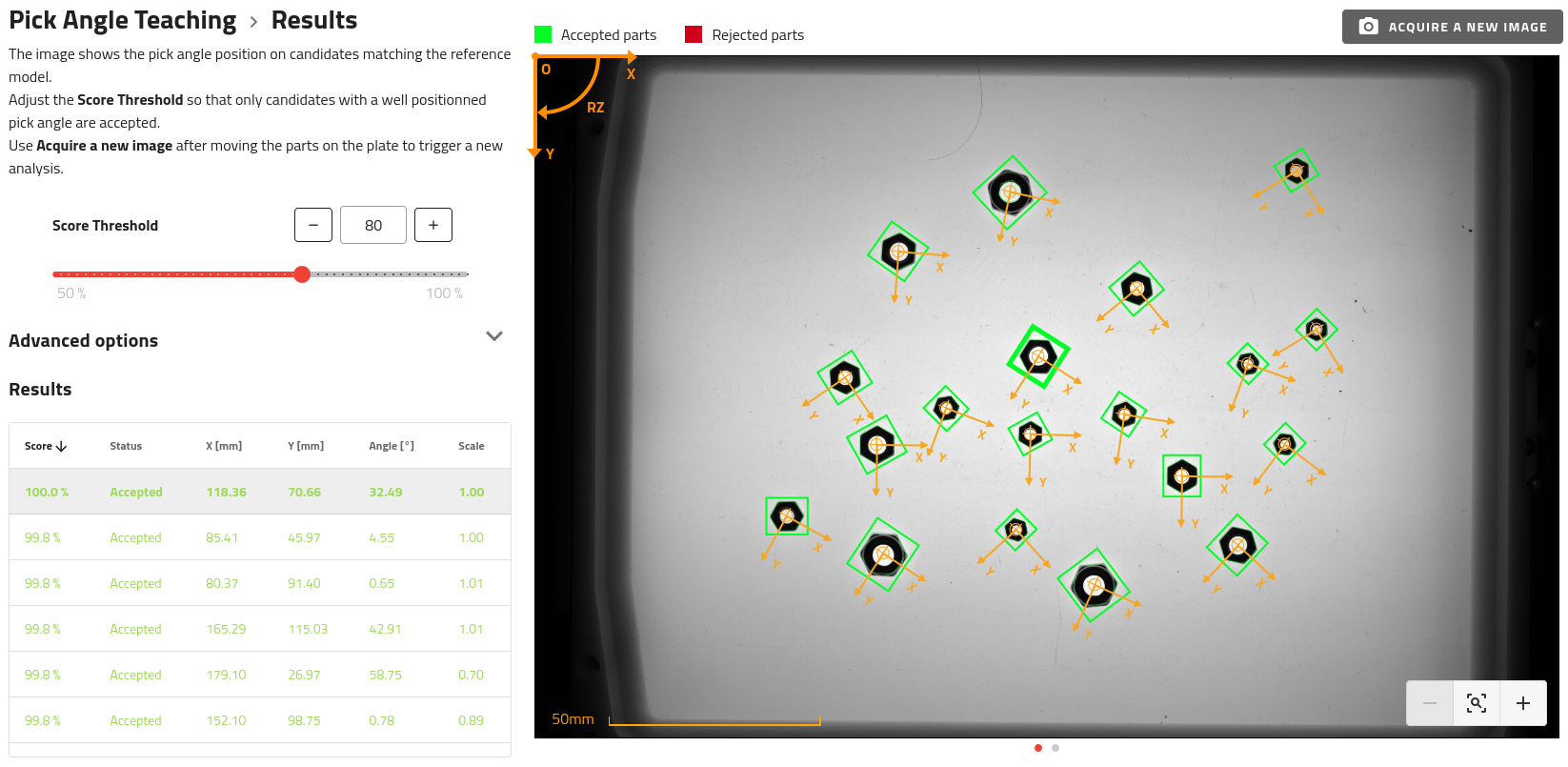Select the 100.0 % score result row

point(259,492)
